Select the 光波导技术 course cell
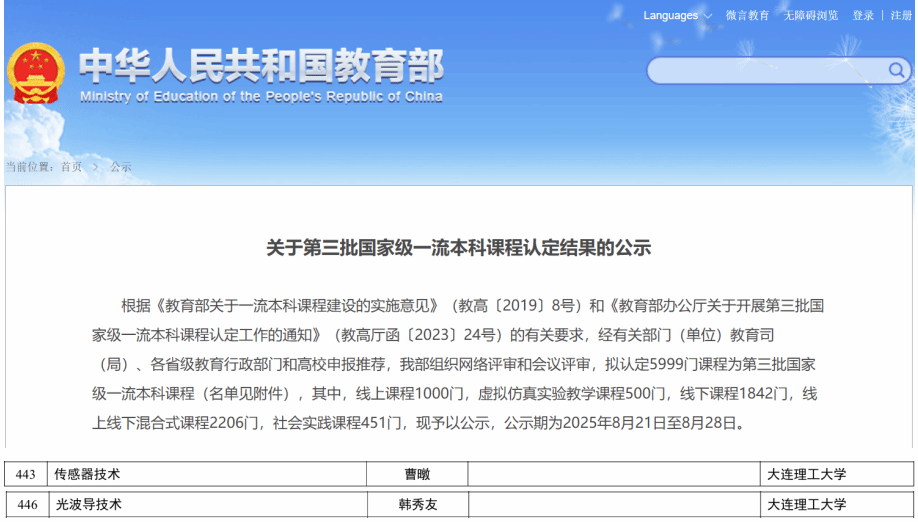Viewport: 918px width, 522px height. coord(88,505)
